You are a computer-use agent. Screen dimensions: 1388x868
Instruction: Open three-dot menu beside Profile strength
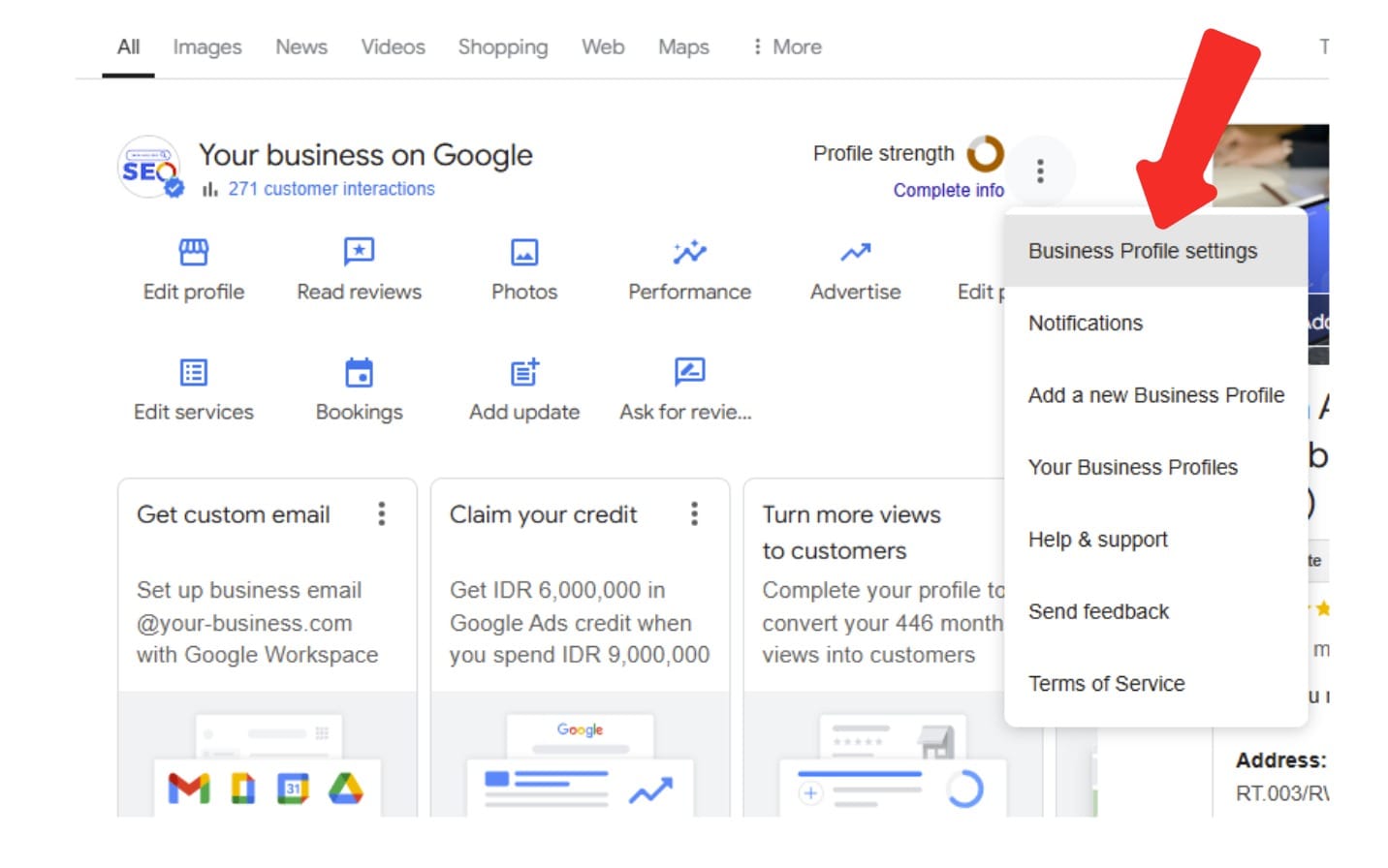tap(1040, 171)
